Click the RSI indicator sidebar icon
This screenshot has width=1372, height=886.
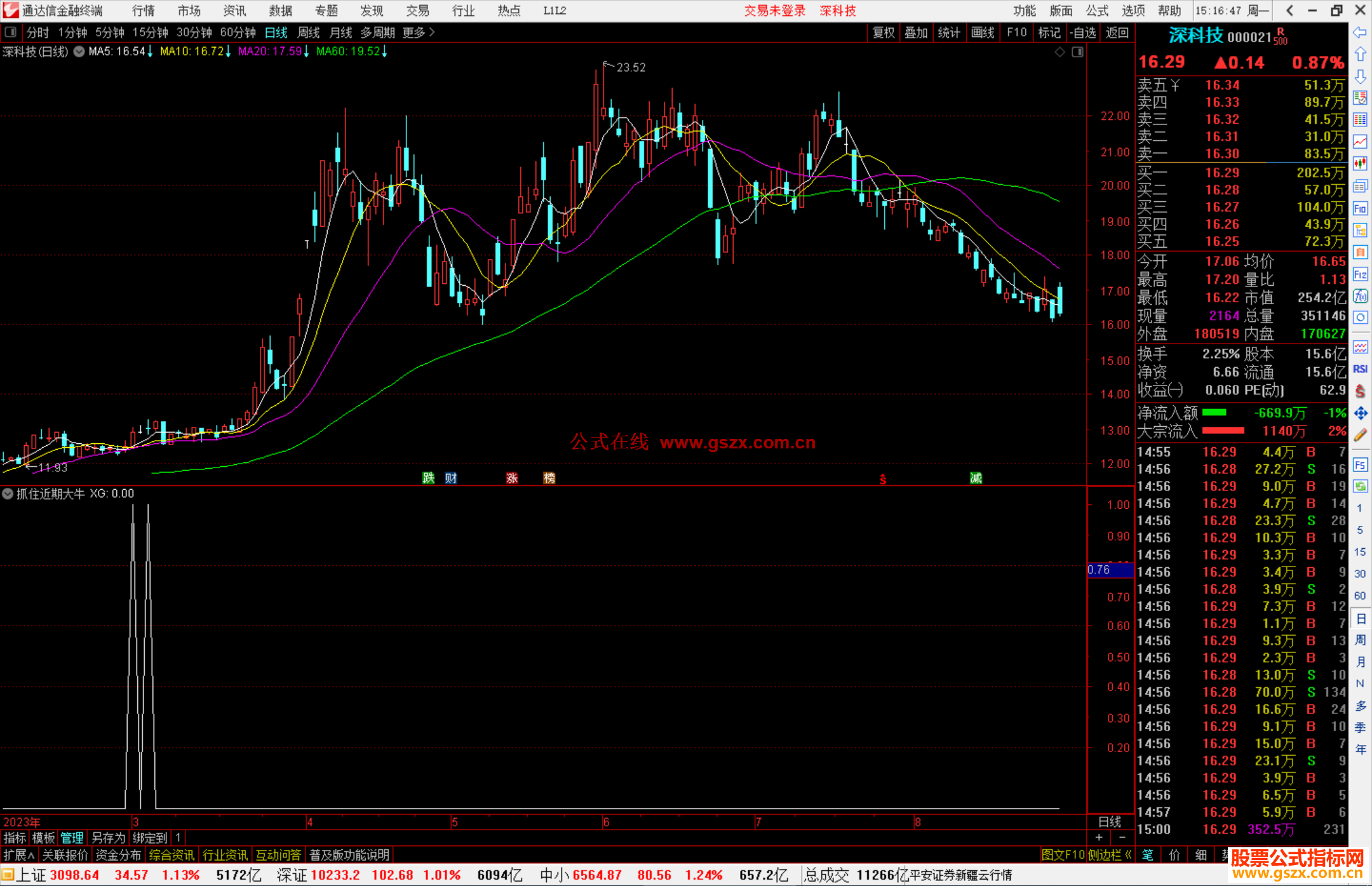[x=1360, y=369]
